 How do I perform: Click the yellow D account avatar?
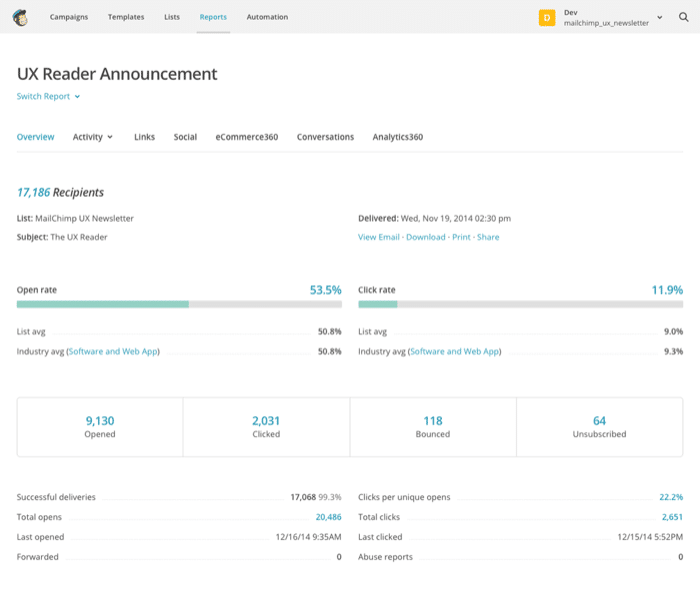547,17
